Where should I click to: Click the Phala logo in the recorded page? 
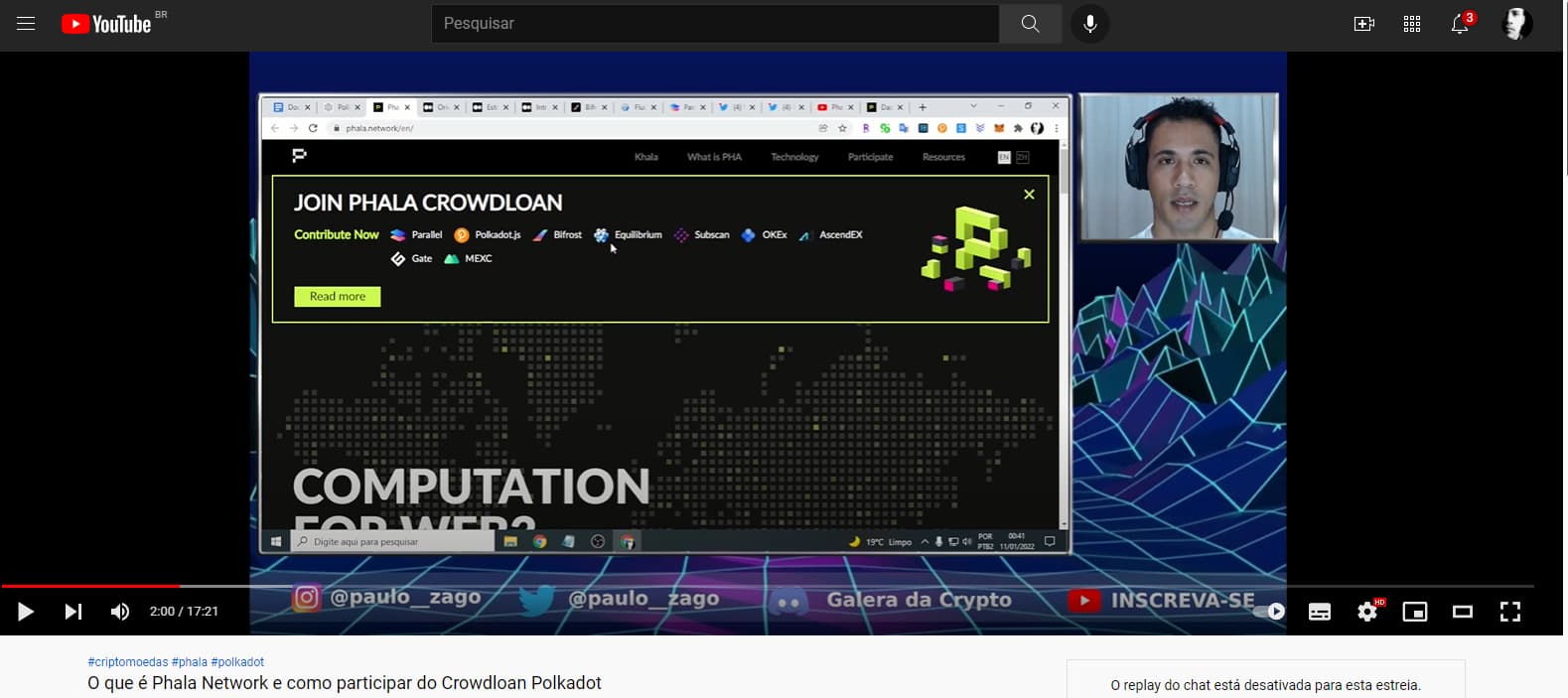tap(299, 156)
